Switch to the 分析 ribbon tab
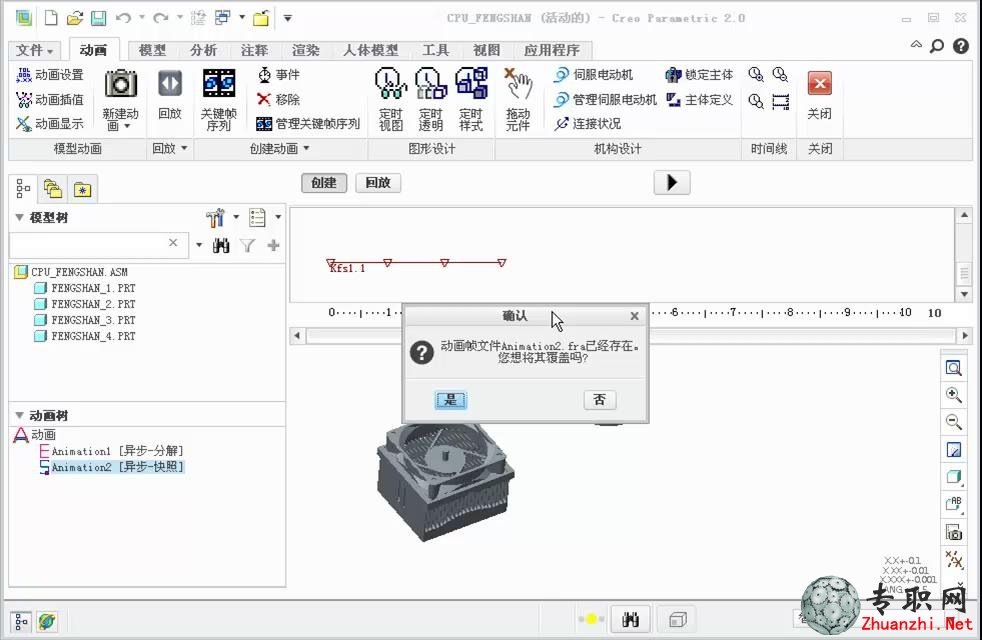The image size is (982, 640). [x=204, y=50]
